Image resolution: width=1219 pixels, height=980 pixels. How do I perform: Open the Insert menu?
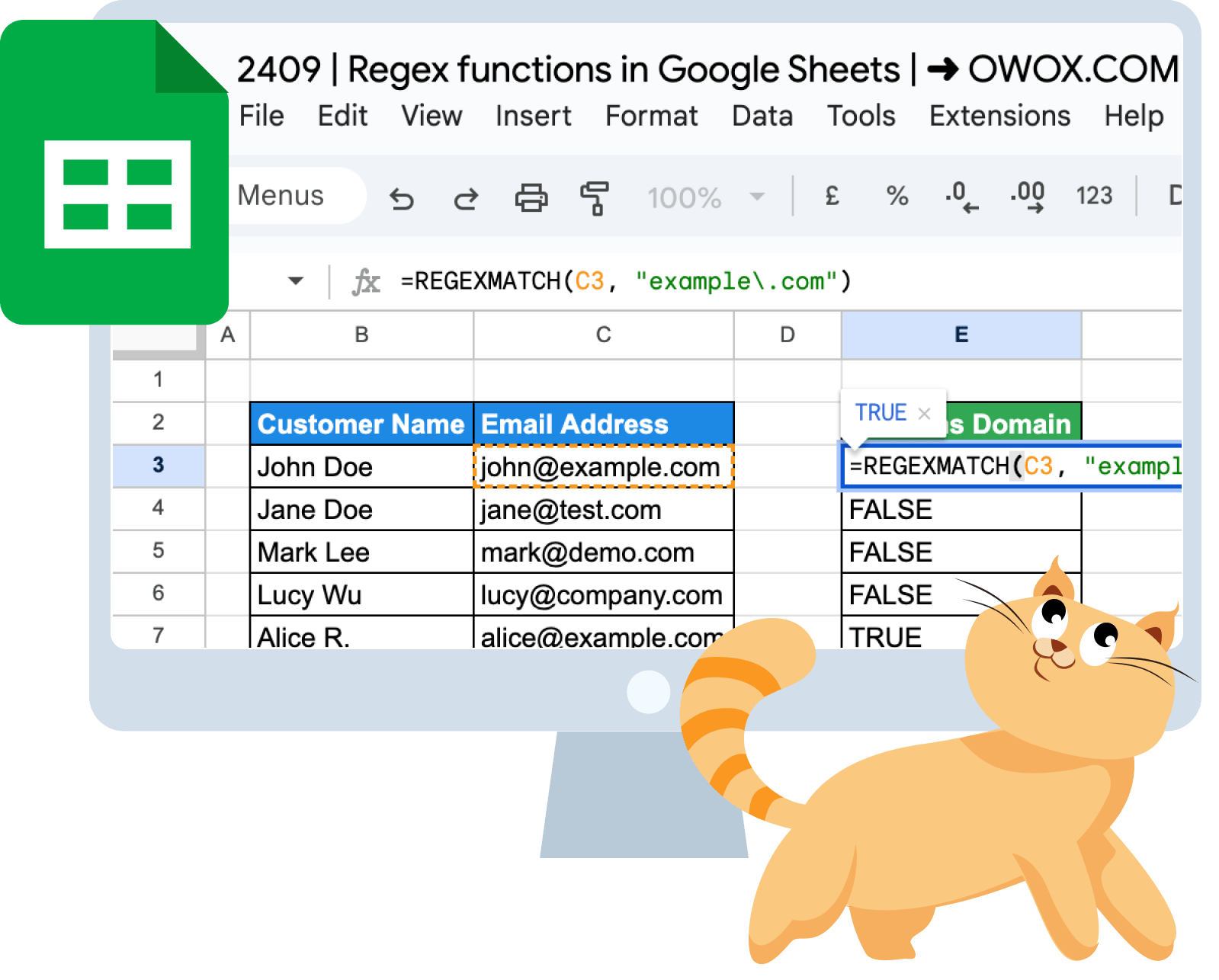(533, 116)
